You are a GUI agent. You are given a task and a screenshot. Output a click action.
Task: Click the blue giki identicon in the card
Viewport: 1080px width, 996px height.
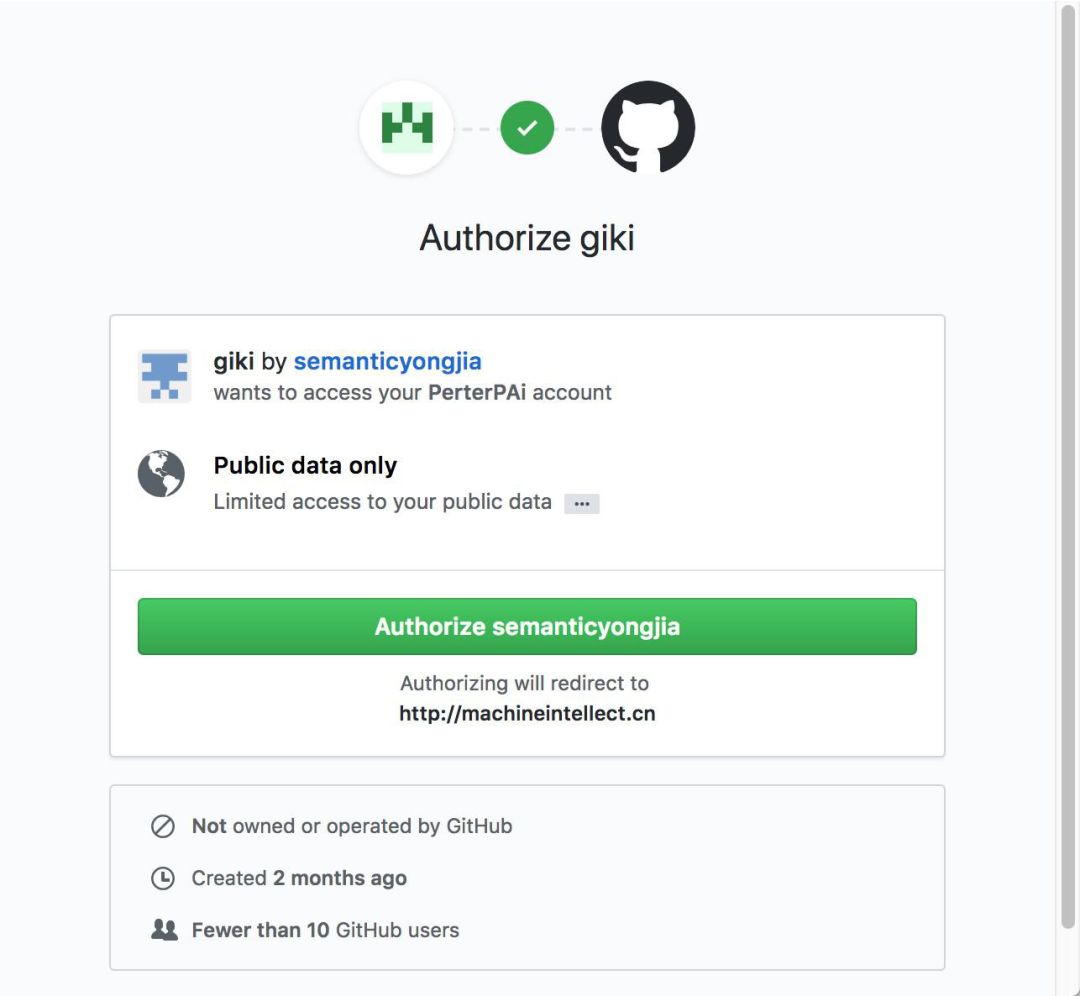point(165,376)
